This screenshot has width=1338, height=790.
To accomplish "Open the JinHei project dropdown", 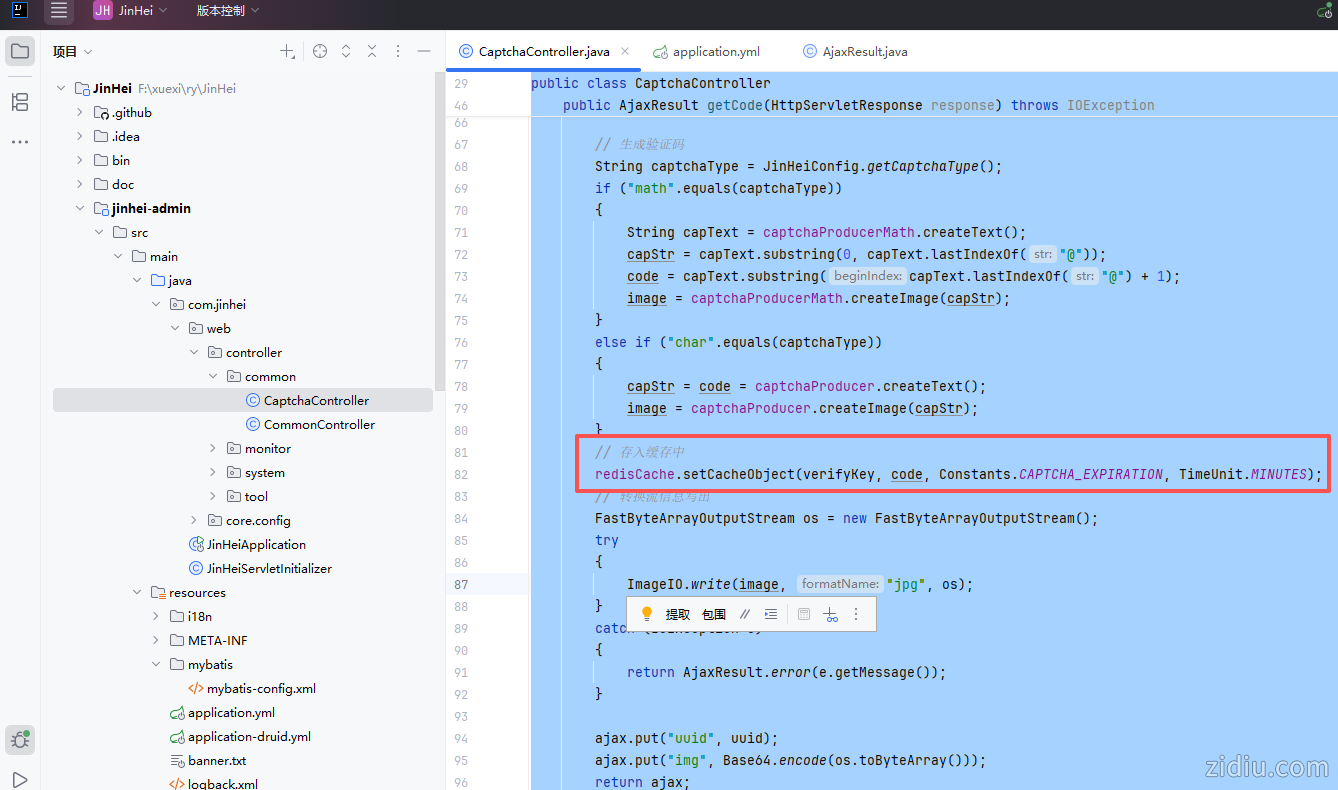I will tap(131, 11).
